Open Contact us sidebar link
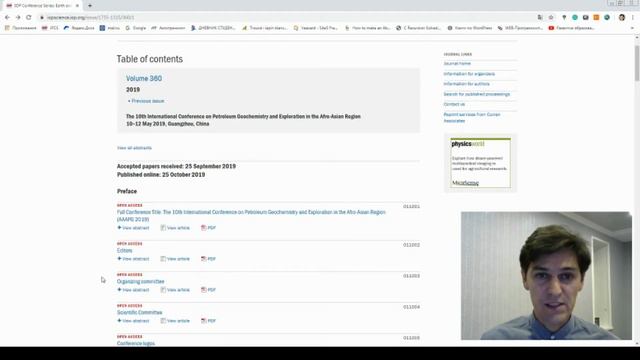 (x=454, y=104)
